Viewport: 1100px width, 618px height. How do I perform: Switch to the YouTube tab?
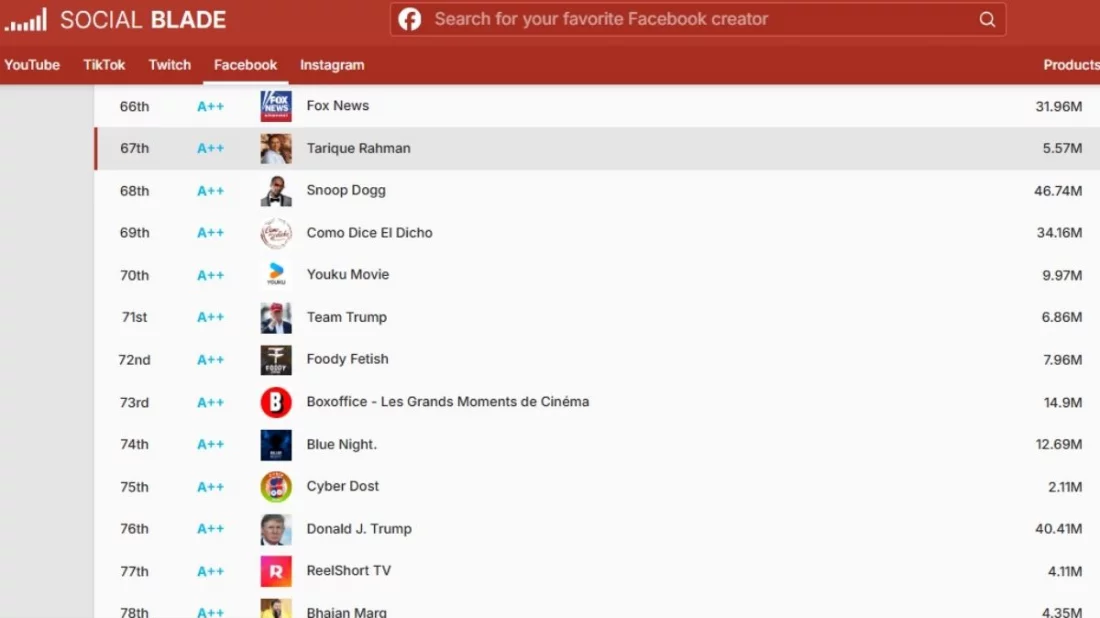pos(32,65)
